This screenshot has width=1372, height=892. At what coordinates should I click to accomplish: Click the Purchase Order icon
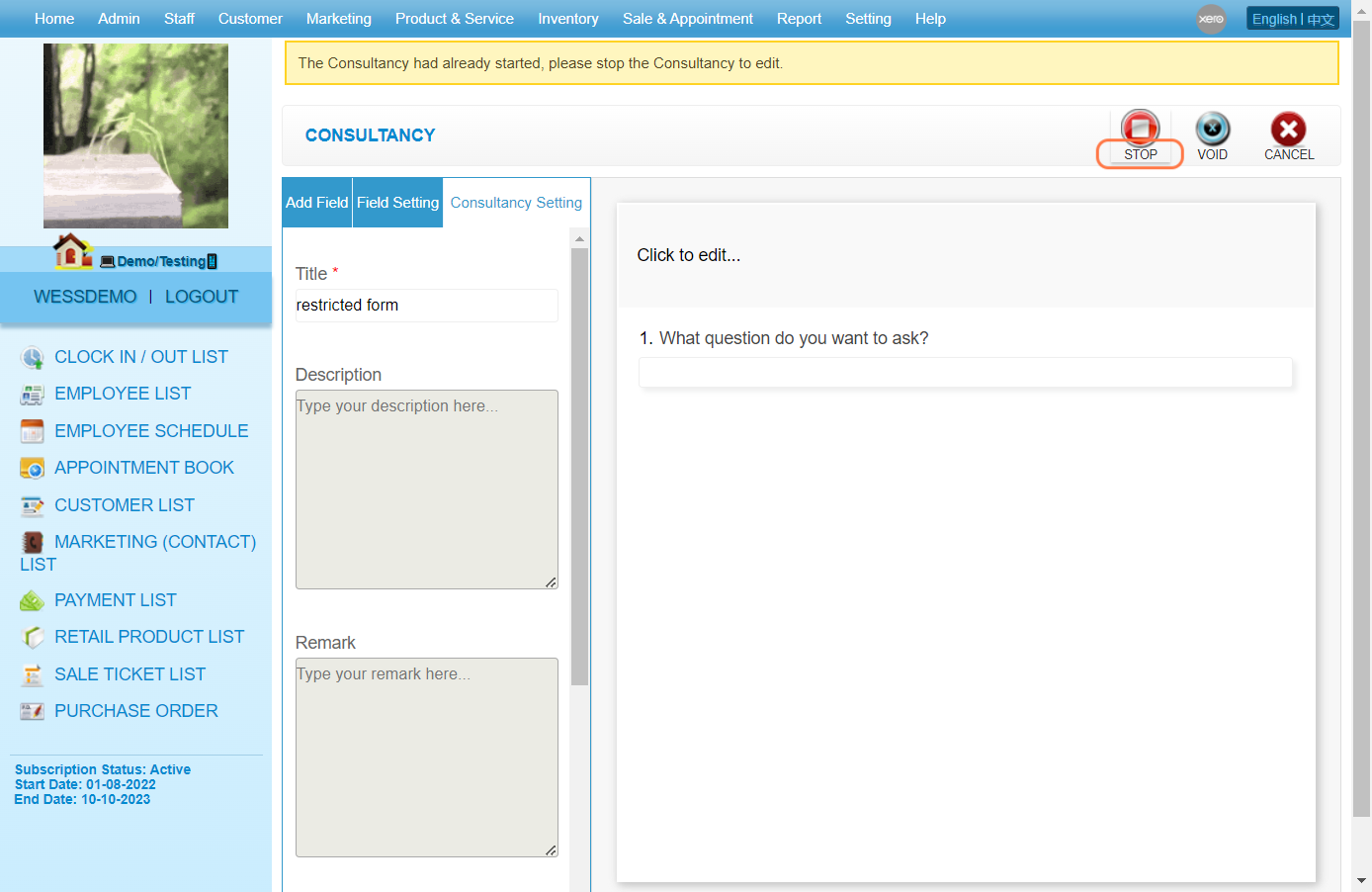point(32,711)
